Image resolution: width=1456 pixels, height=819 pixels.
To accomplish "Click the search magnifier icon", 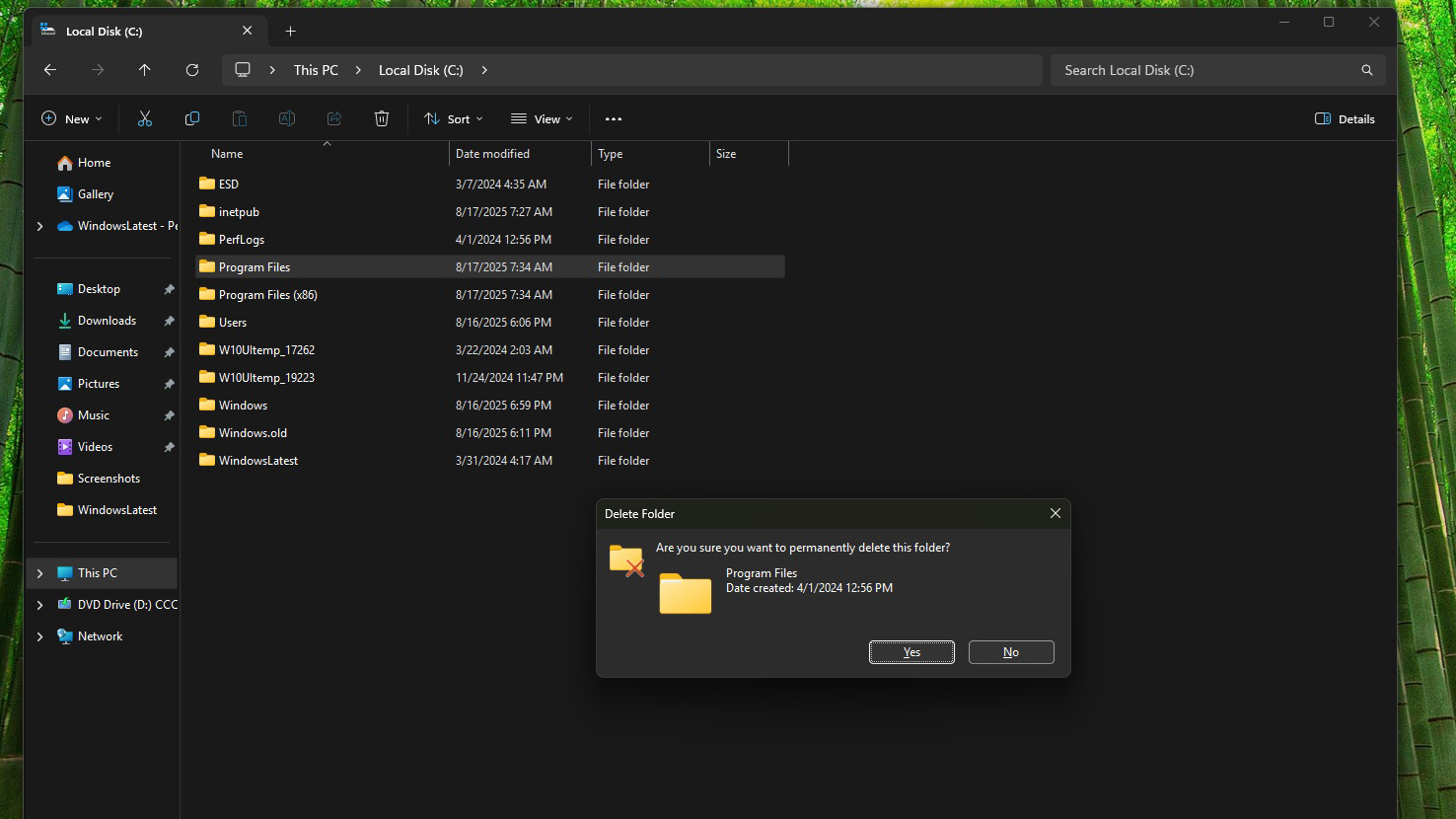I will (1366, 70).
